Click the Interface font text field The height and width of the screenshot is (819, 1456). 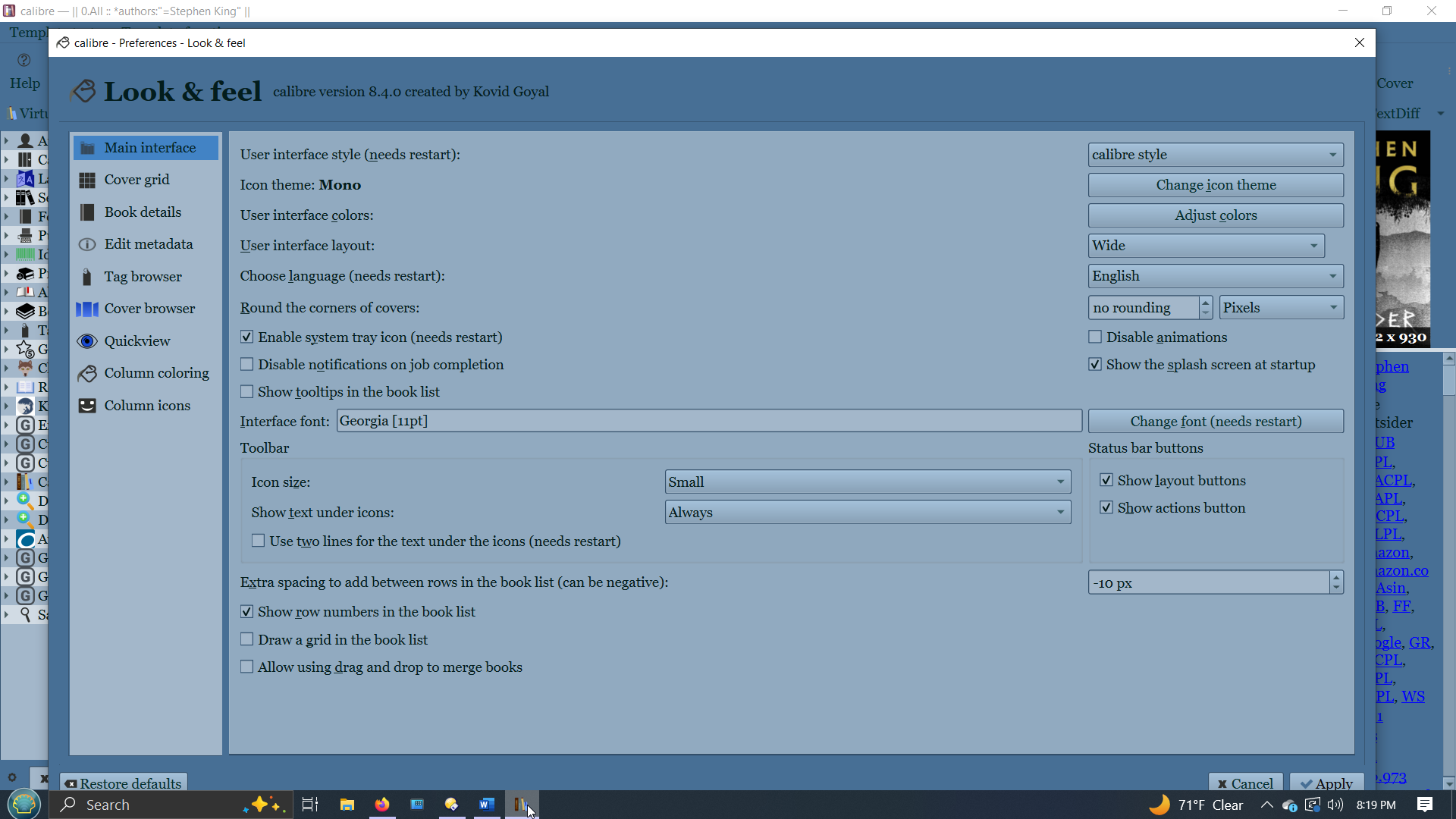coord(708,421)
